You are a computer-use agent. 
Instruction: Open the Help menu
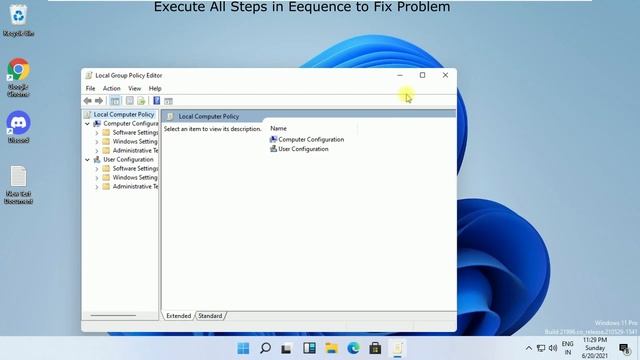coord(155,88)
